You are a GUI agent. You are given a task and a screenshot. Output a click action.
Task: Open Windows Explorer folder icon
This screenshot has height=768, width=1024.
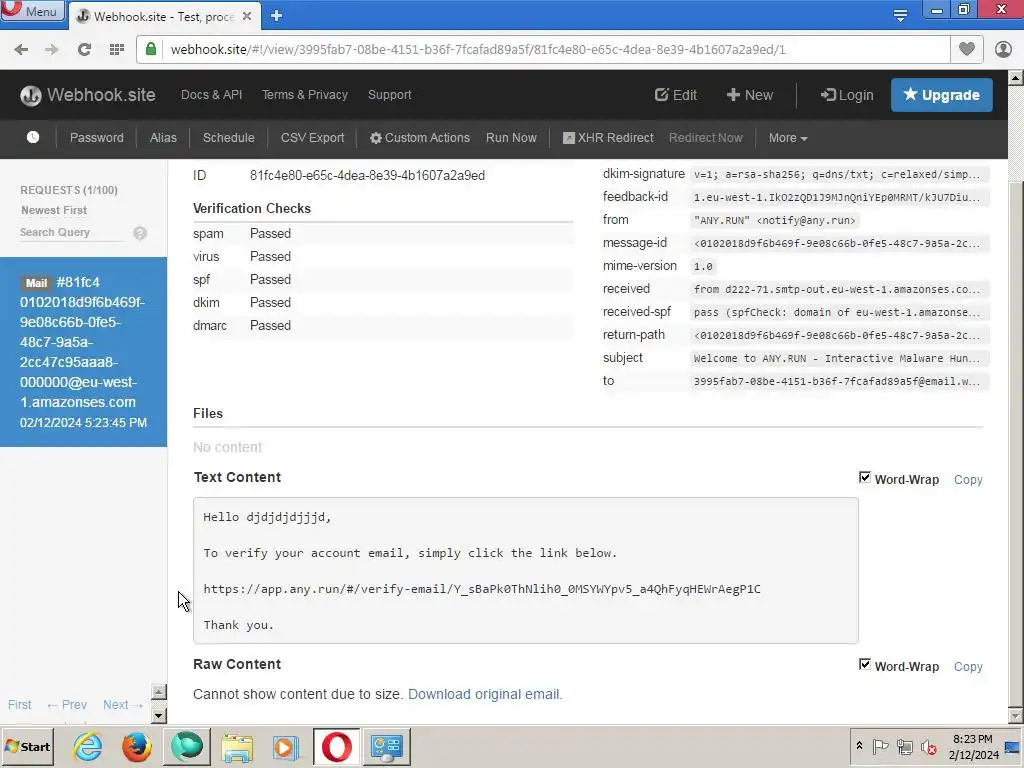pos(237,747)
